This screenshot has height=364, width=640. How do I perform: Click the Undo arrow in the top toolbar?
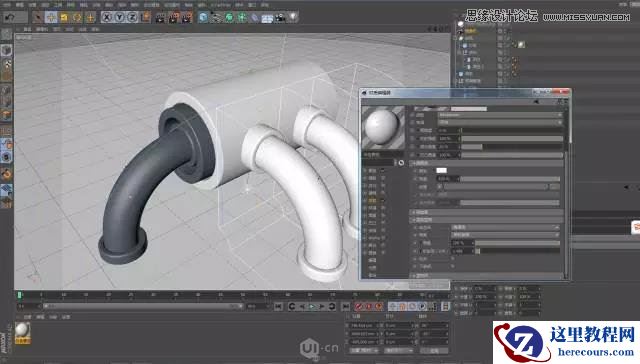coord(10,18)
